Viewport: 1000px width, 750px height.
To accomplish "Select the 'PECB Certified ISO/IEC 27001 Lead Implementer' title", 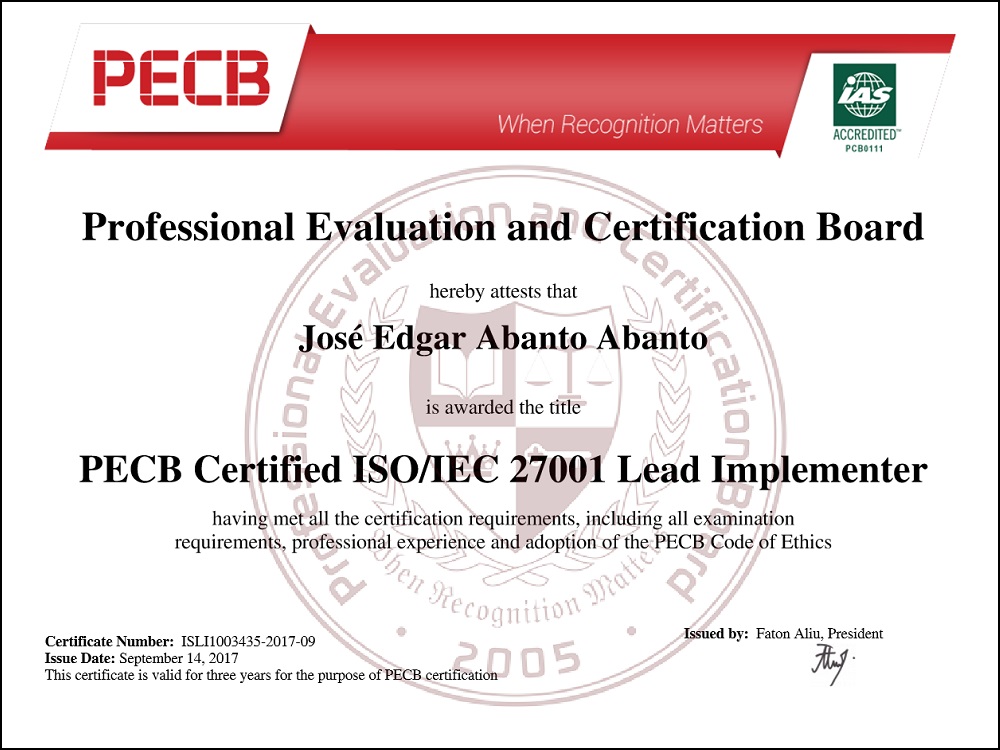I will [503, 470].
